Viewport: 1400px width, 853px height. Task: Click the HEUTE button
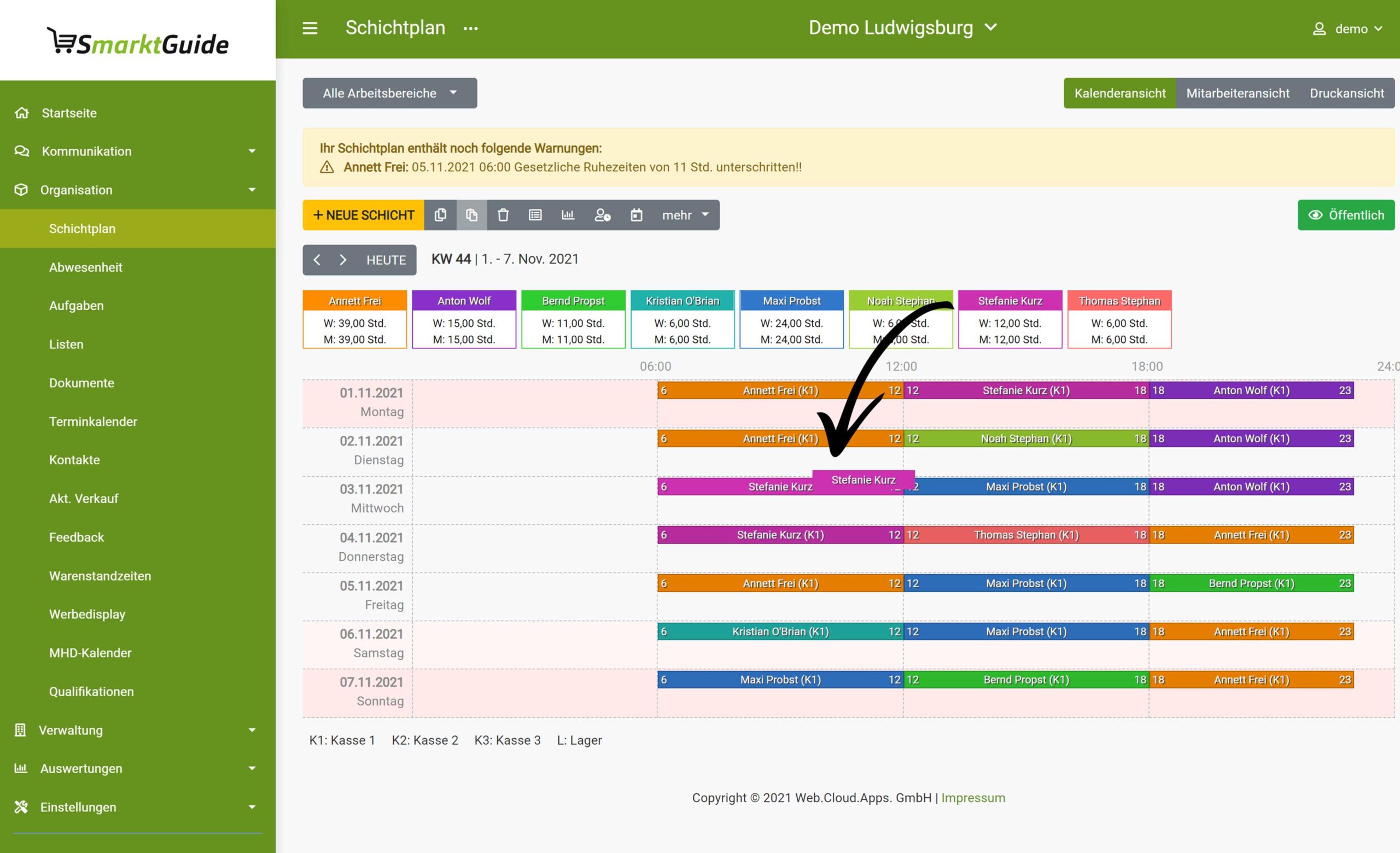pyautogui.click(x=386, y=260)
